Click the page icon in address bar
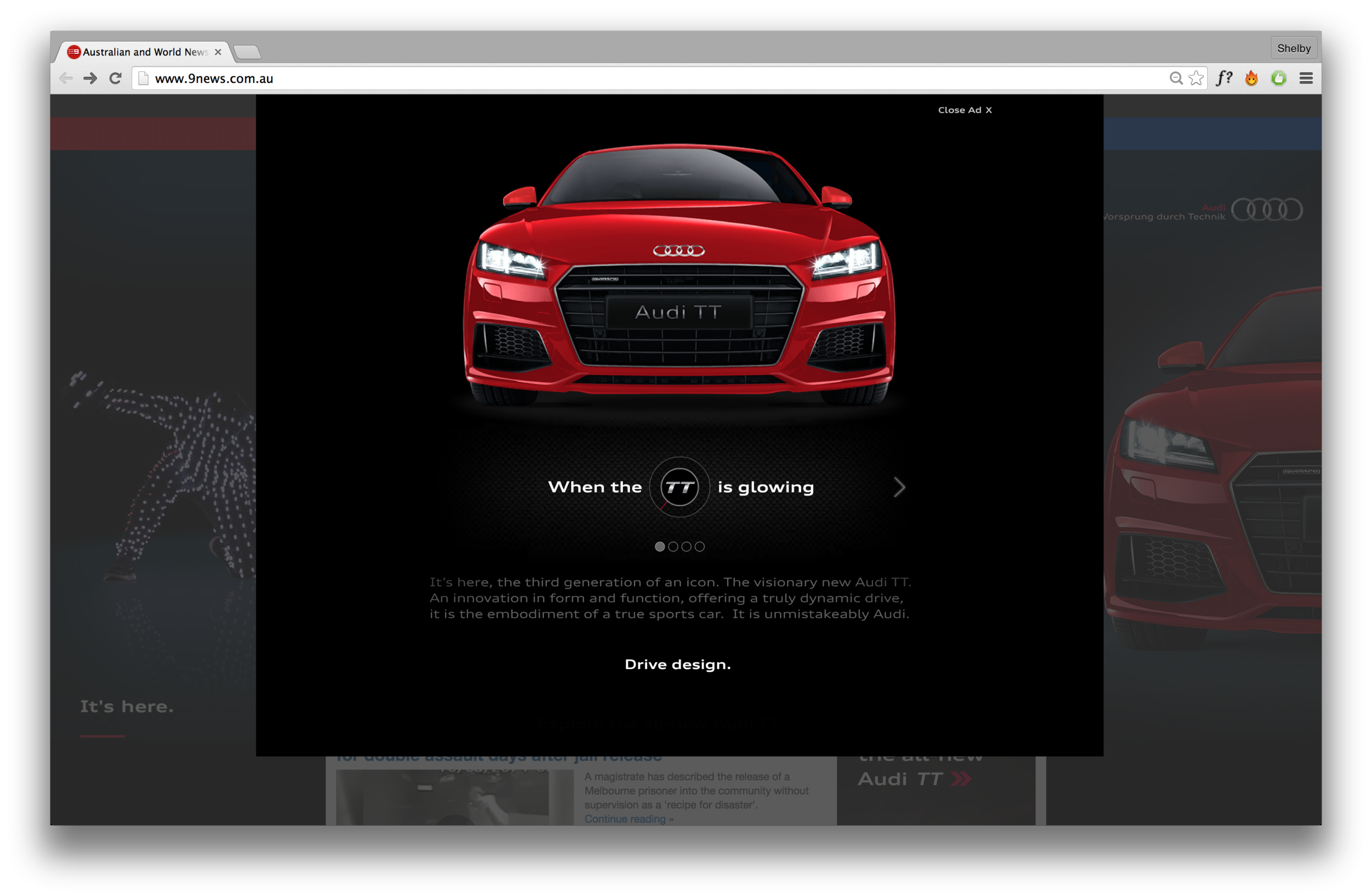The height and width of the screenshot is (895, 1372). pos(144,78)
